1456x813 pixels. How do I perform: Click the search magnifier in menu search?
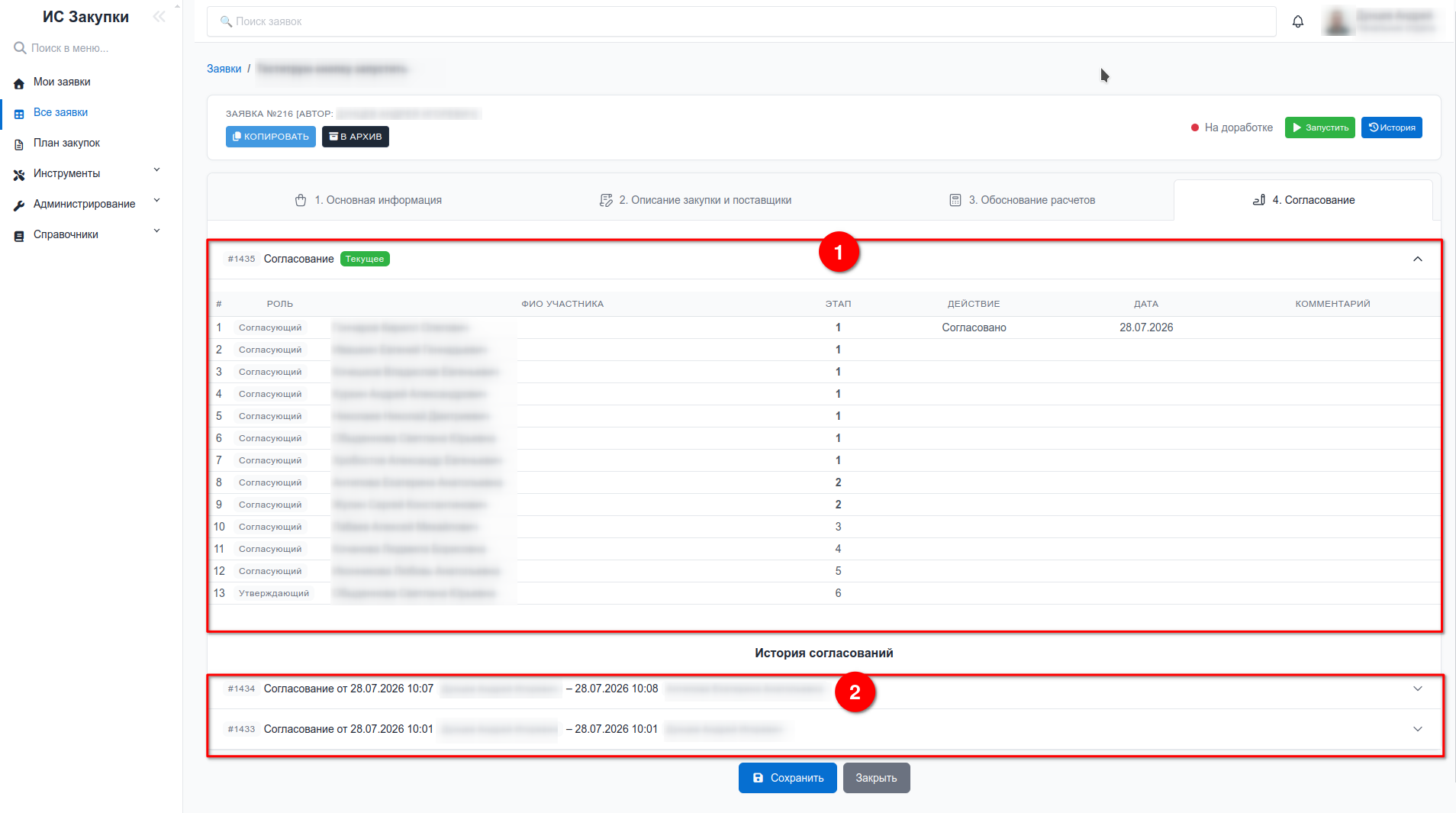click(x=20, y=48)
